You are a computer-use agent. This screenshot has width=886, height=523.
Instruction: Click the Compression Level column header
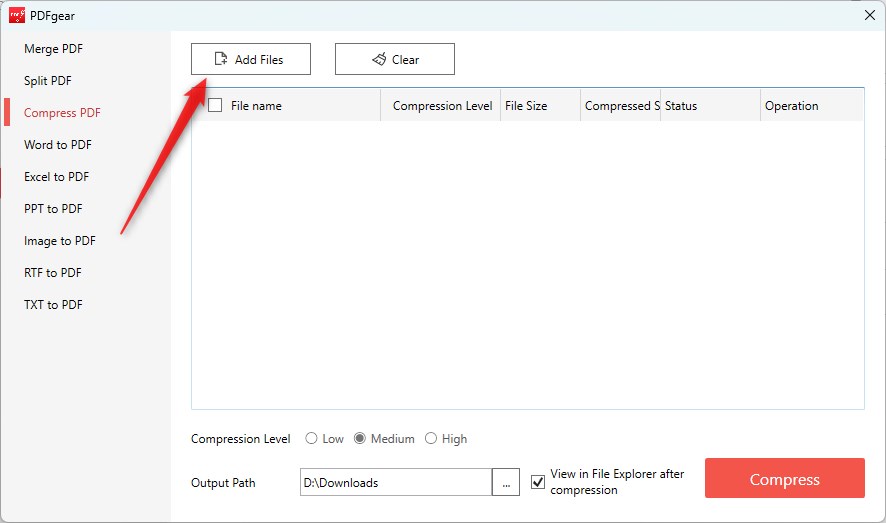(442, 106)
